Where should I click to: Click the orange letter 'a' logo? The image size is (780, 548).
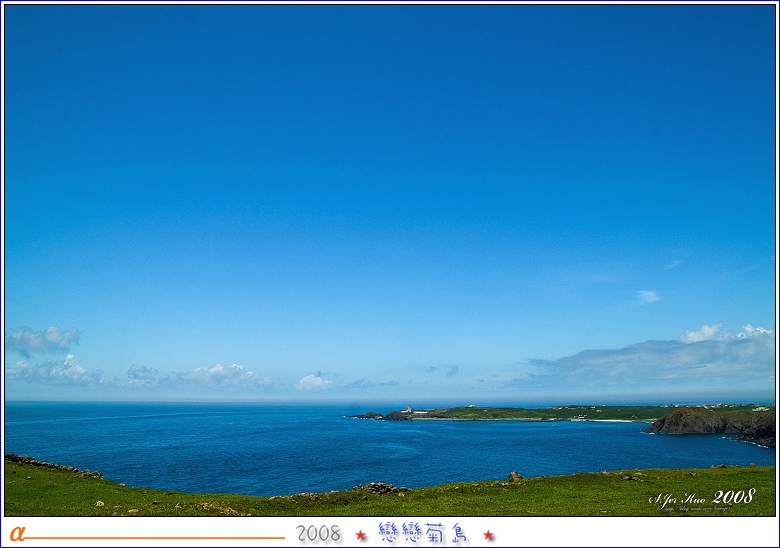pos(17,534)
